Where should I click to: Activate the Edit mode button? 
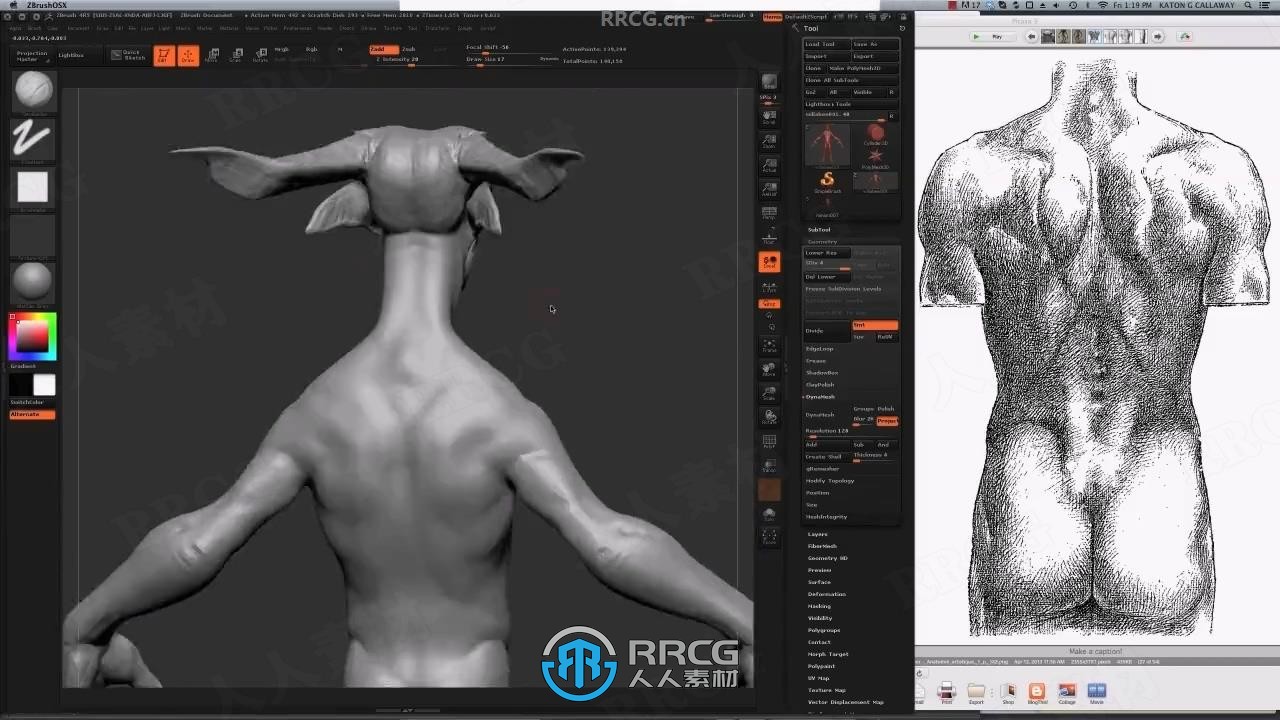pos(163,56)
